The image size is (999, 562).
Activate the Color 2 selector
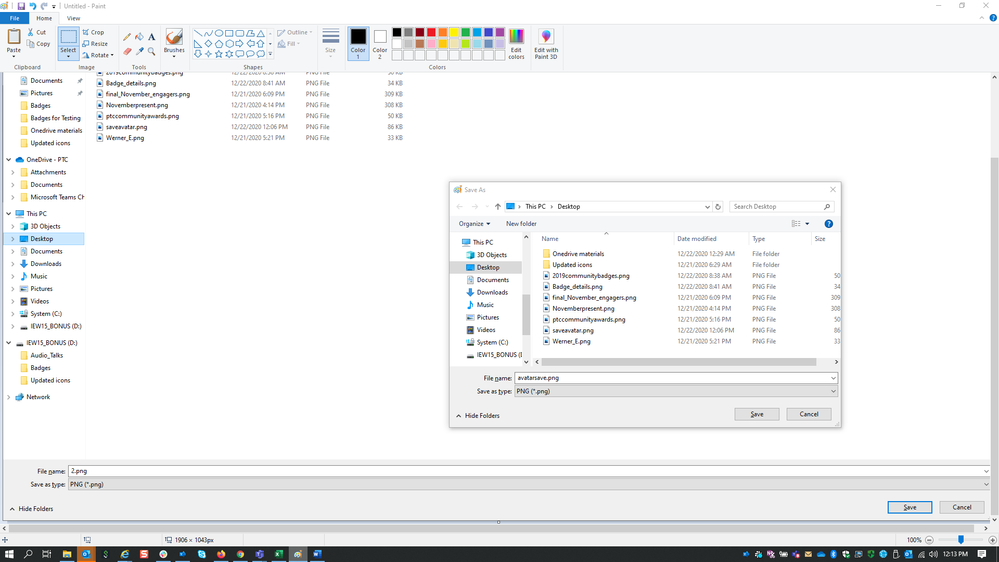pyautogui.click(x=380, y=43)
